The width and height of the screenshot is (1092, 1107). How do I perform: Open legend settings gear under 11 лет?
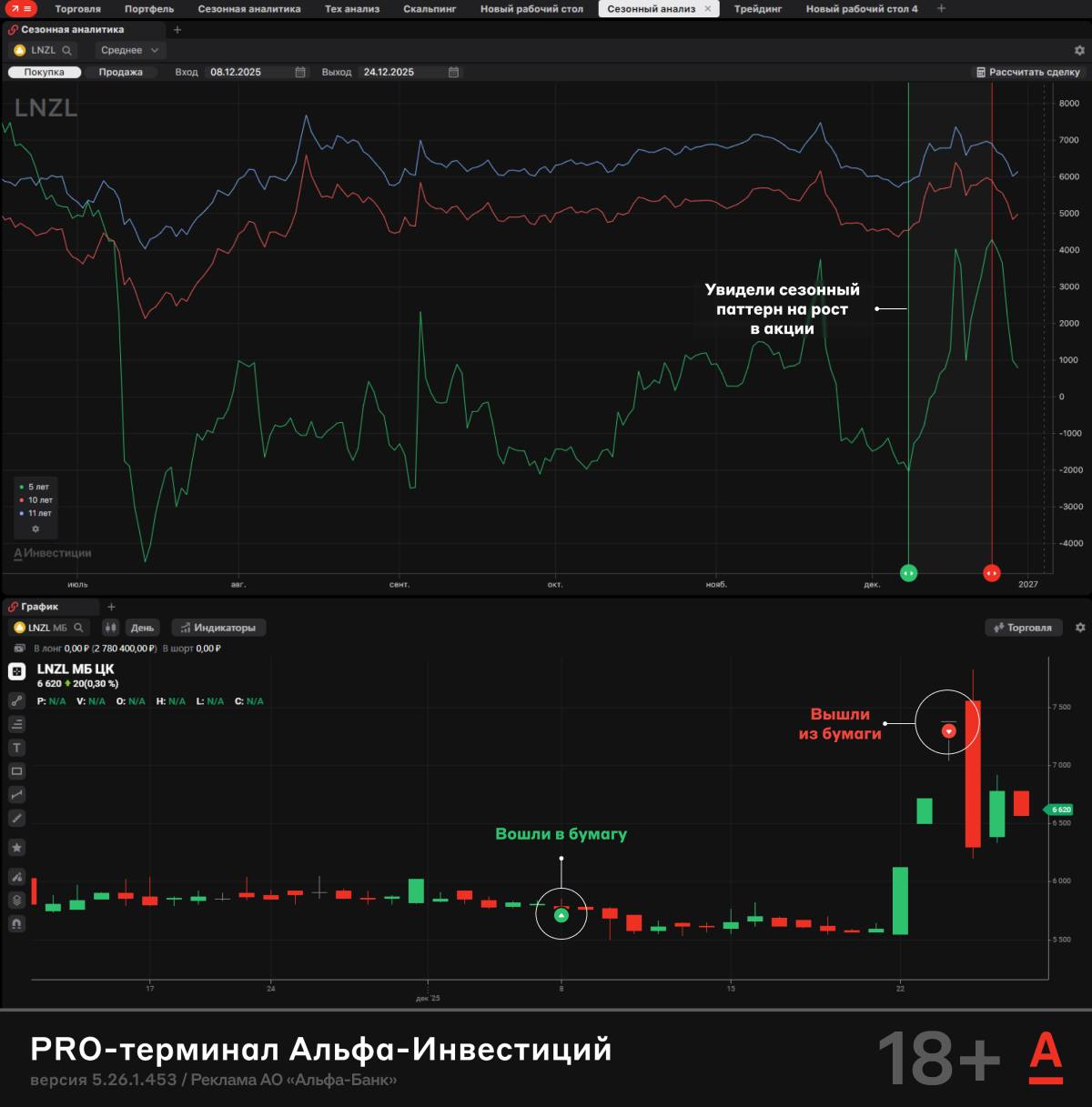pyautogui.click(x=35, y=528)
